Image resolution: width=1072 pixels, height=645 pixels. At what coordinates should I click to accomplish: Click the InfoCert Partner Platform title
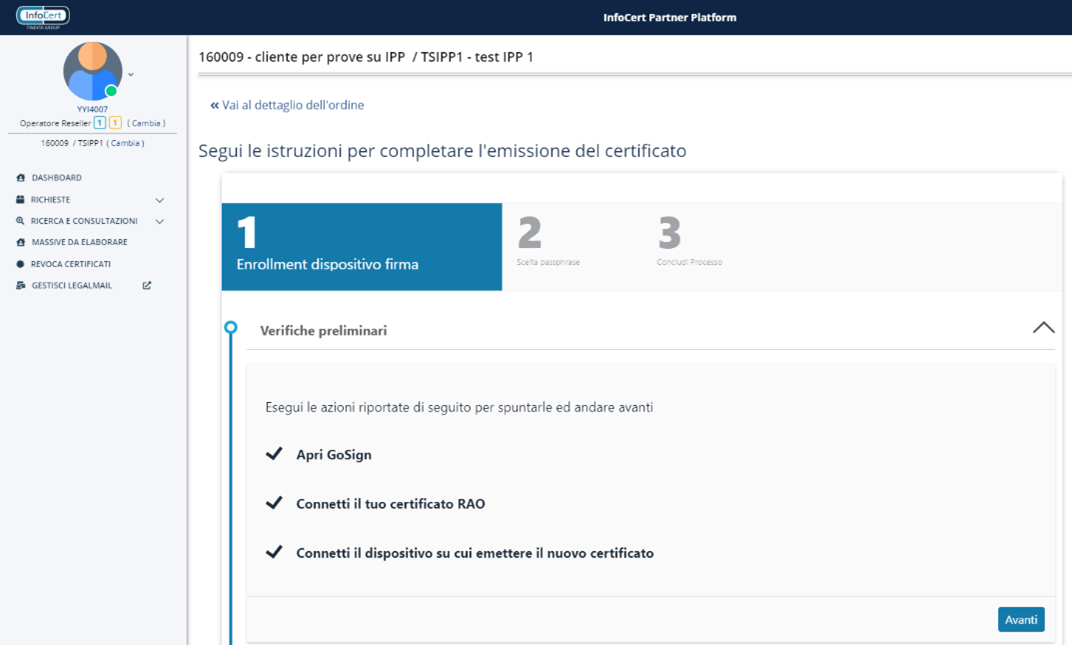(x=669, y=17)
